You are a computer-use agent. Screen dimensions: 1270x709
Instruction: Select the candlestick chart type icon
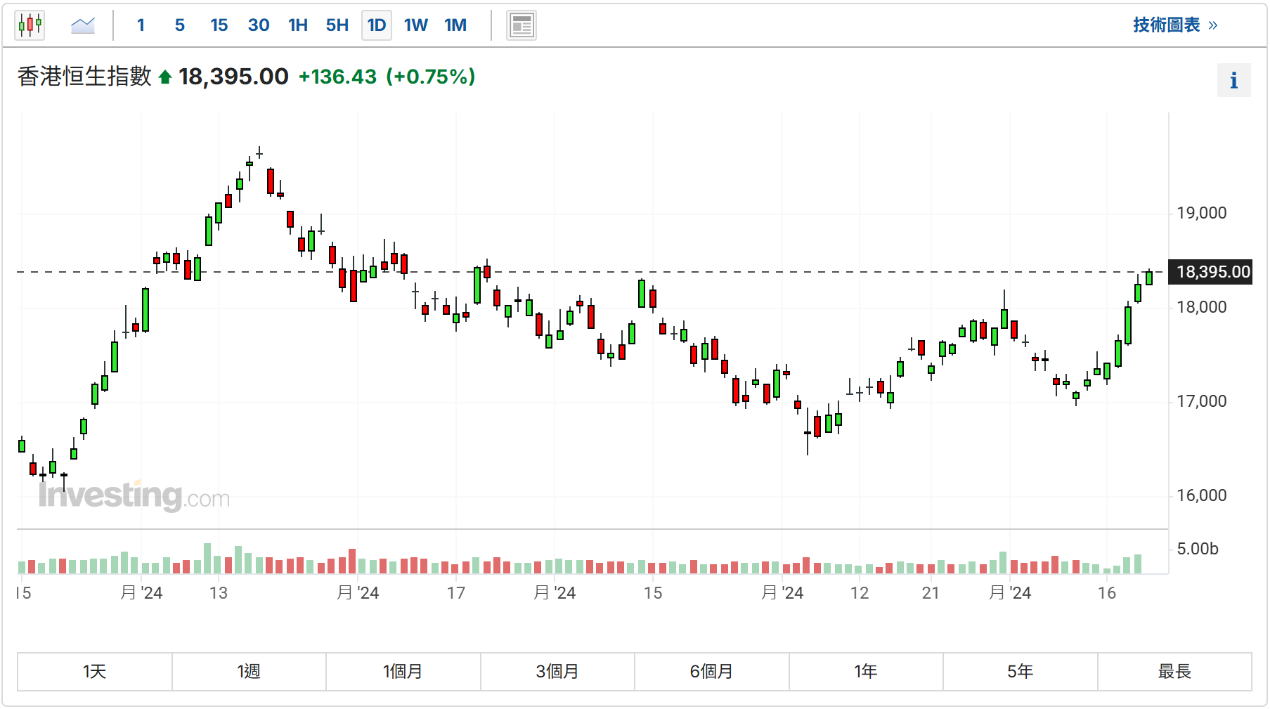30,25
